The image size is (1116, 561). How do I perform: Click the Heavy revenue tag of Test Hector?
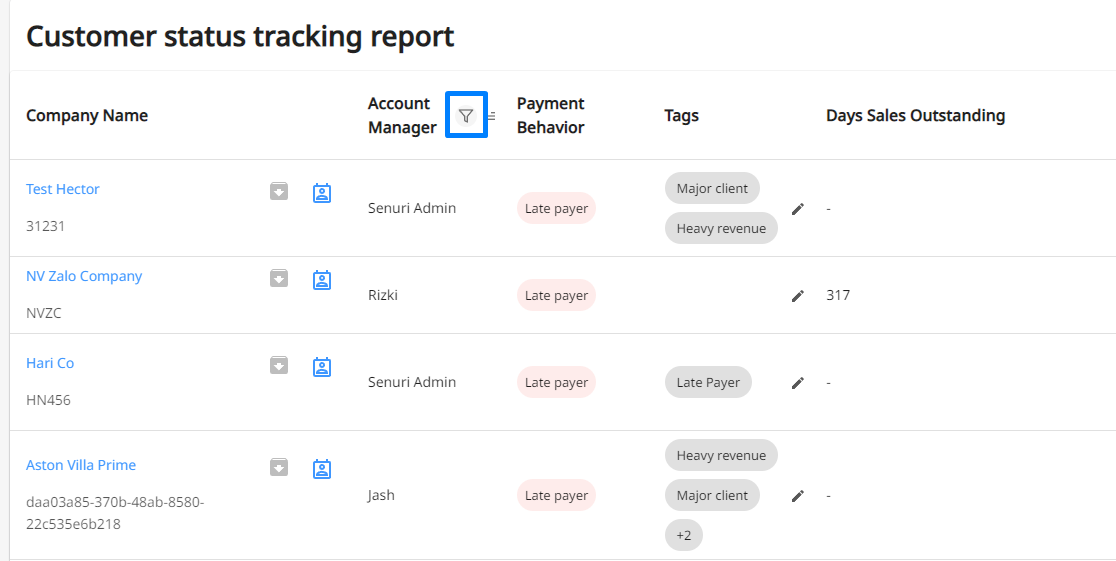coord(721,229)
